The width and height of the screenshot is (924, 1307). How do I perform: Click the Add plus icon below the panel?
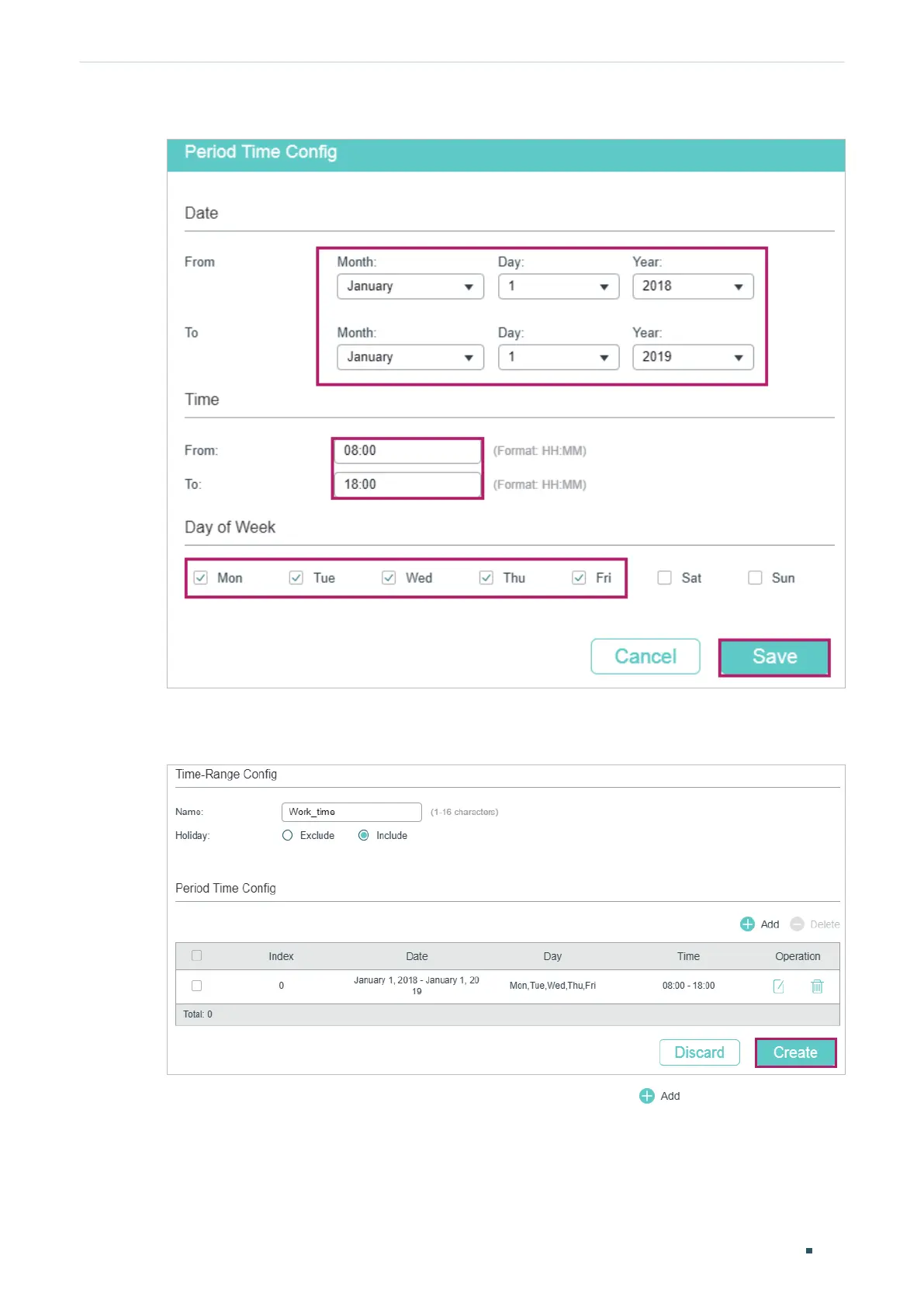point(646,1095)
